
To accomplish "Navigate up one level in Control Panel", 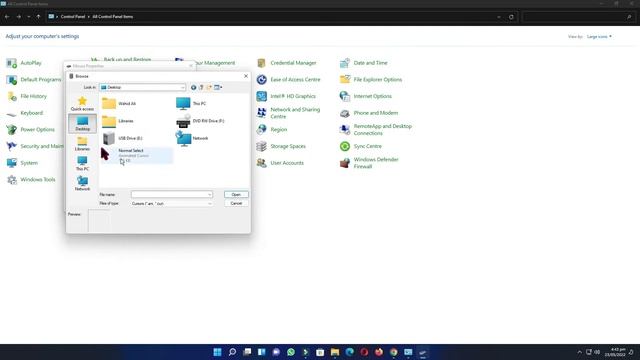I will pyautogui.click(x=38, y=17).
